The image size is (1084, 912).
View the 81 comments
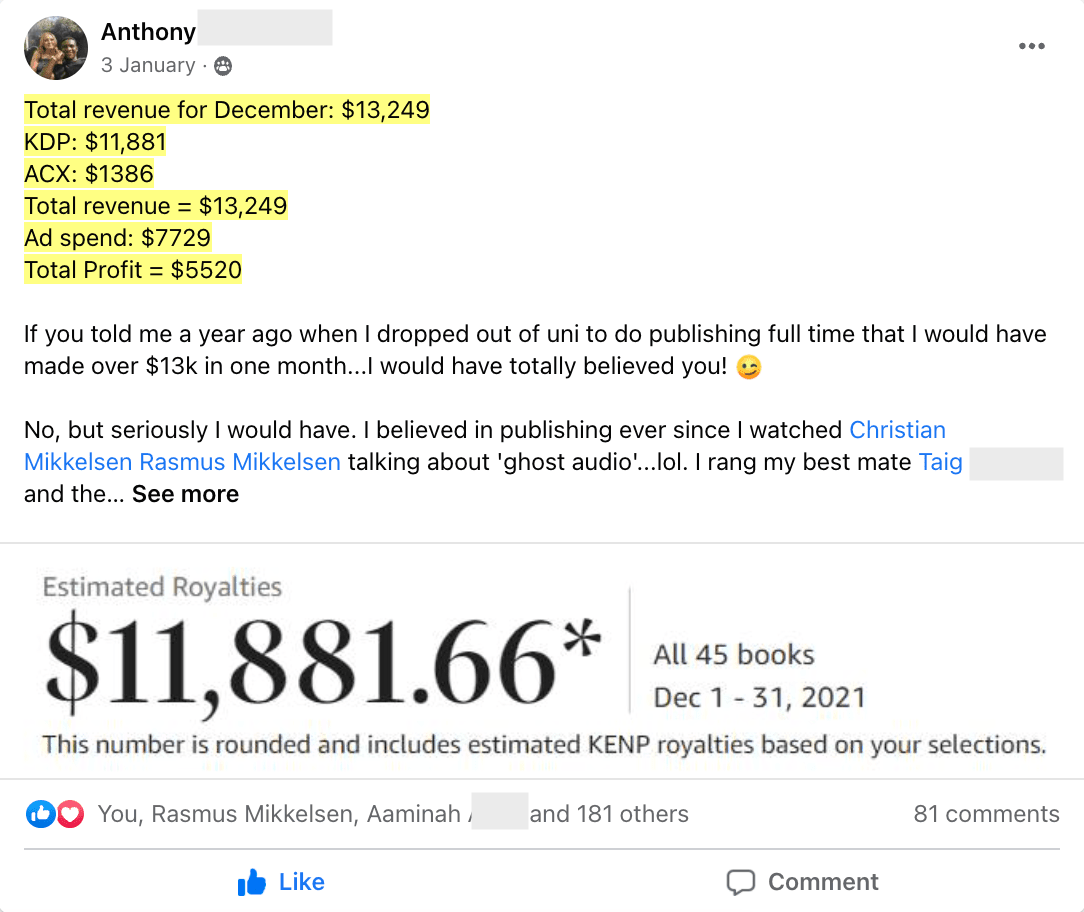point(986,814)
